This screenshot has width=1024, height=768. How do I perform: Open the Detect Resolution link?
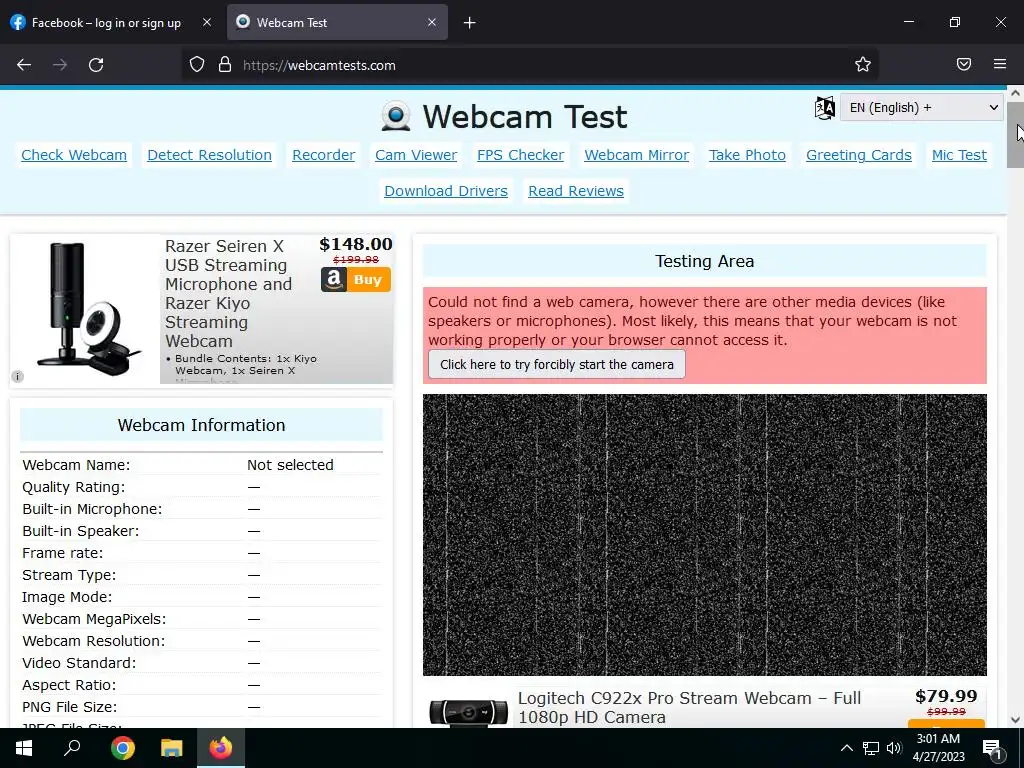[209, 155]
